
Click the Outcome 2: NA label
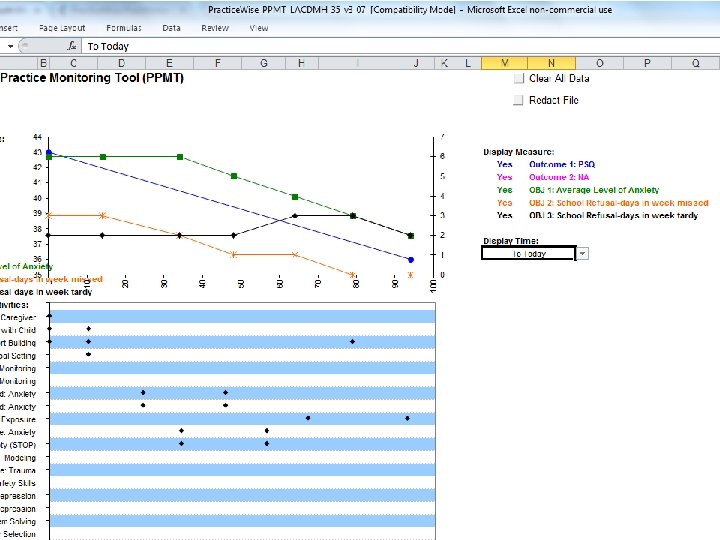click(559, 177)
